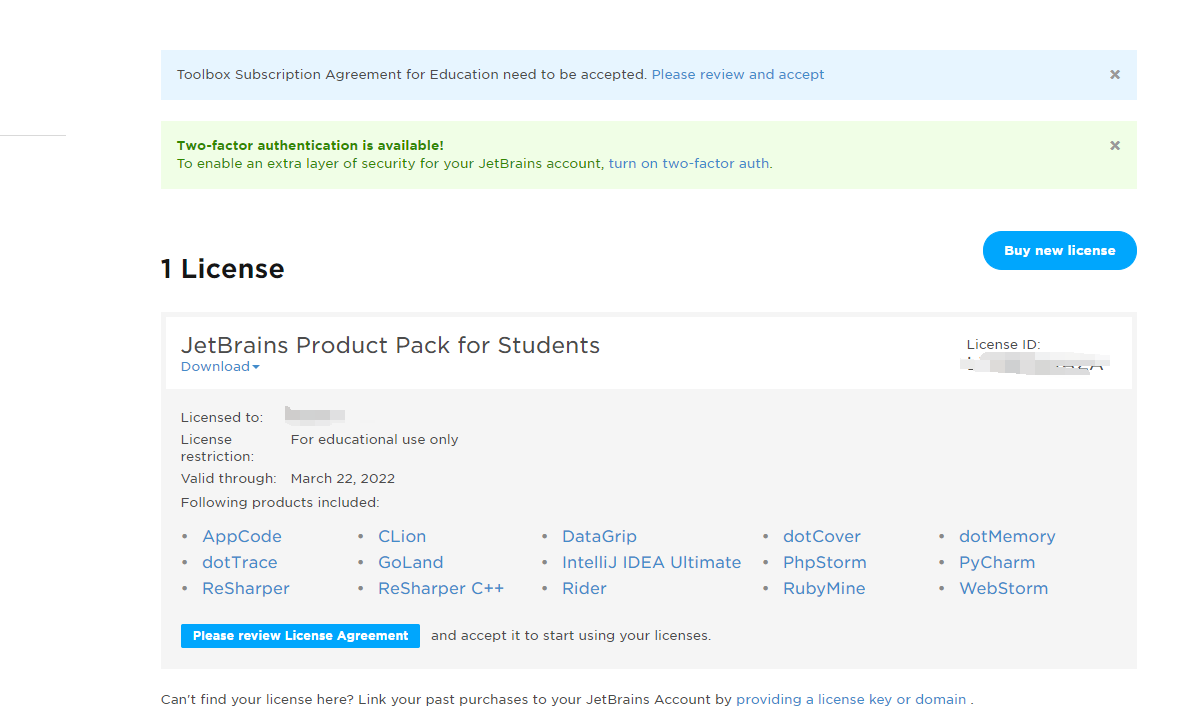Screen dimensions: 1194x720
Task: Open IntelliJ IDEA Ultimate link
Action: coord(651,563)
